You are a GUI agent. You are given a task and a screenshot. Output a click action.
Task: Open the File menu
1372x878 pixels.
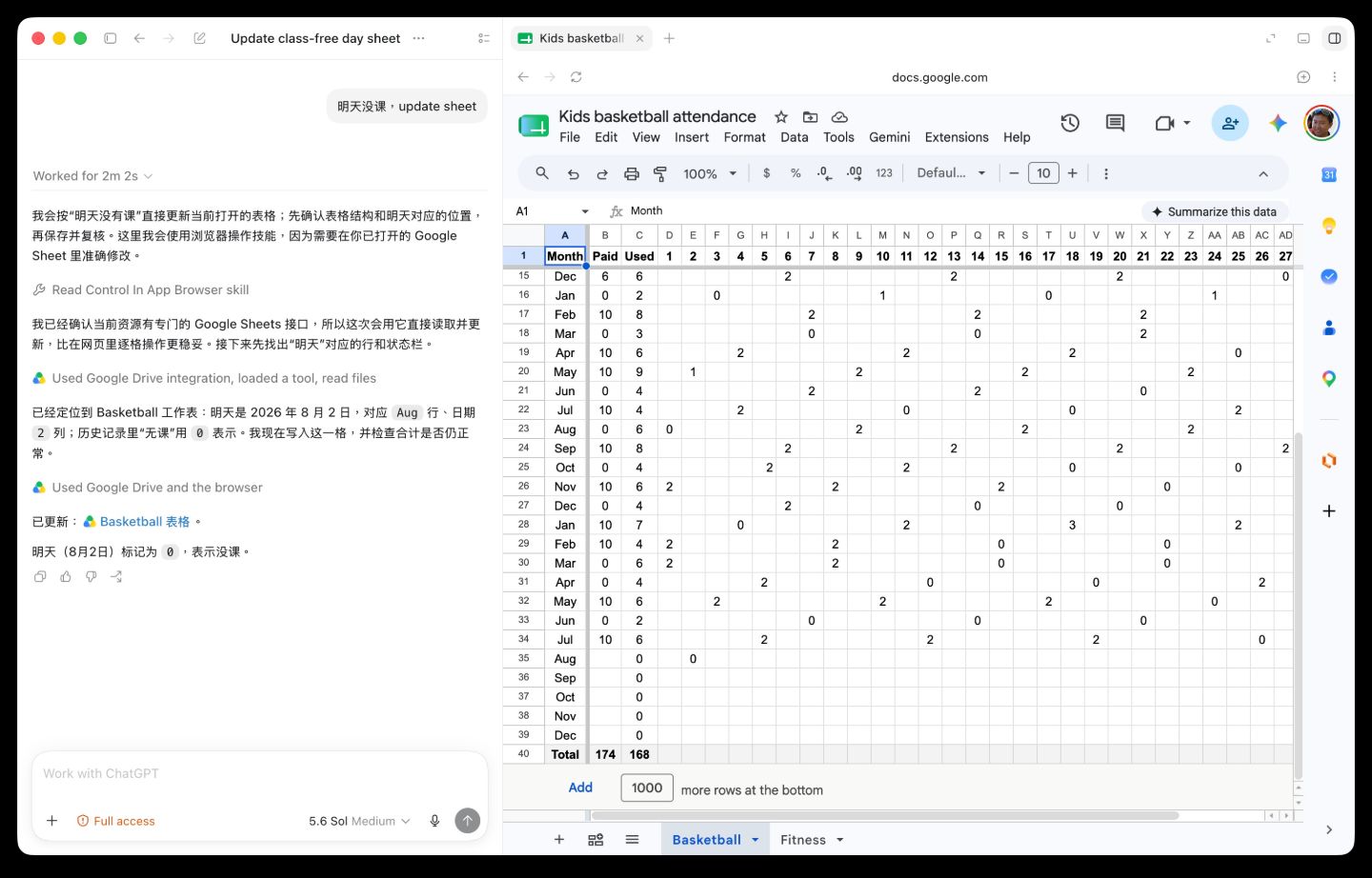(x=570, y=137)
